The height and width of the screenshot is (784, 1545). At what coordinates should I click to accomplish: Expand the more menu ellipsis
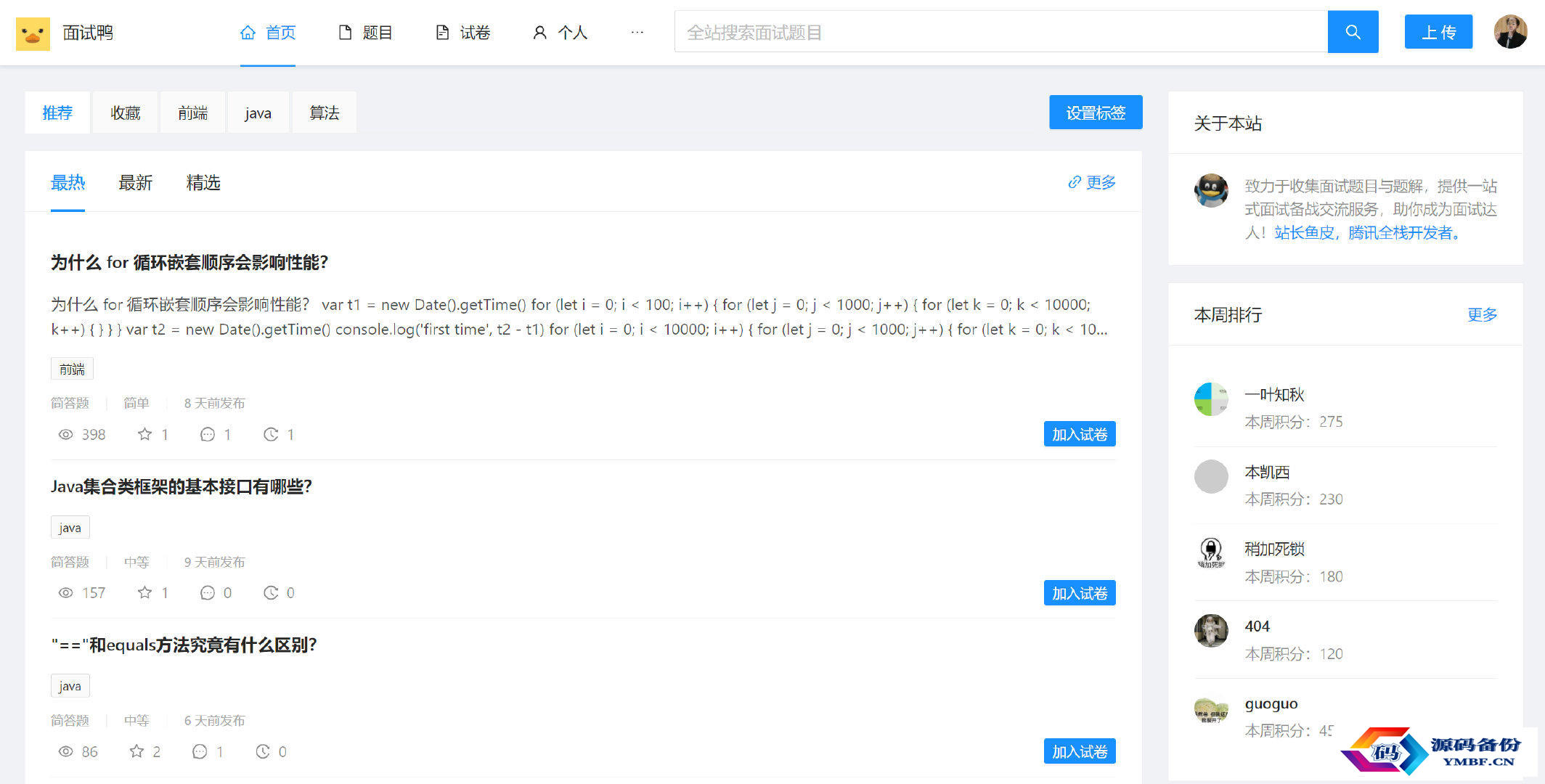(637, 33)
